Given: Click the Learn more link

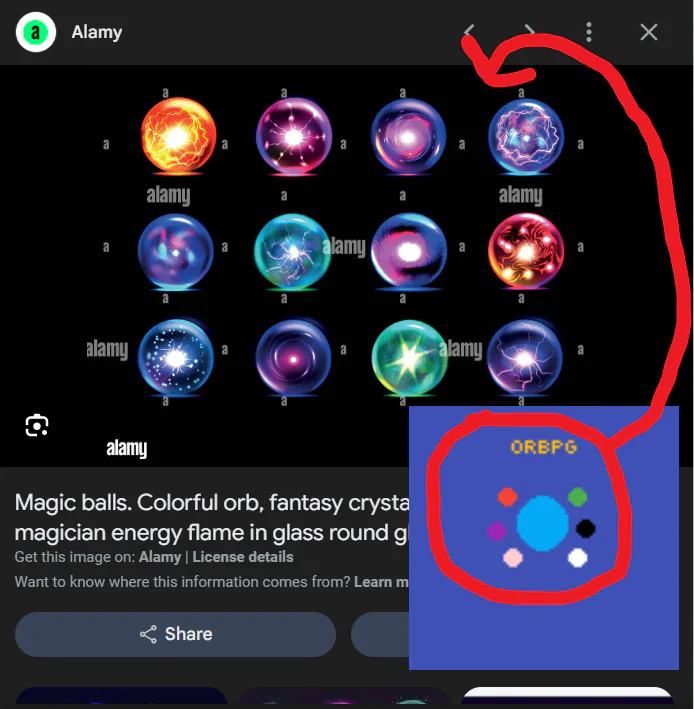Looking at the screenshot, I should pos(381,581).
